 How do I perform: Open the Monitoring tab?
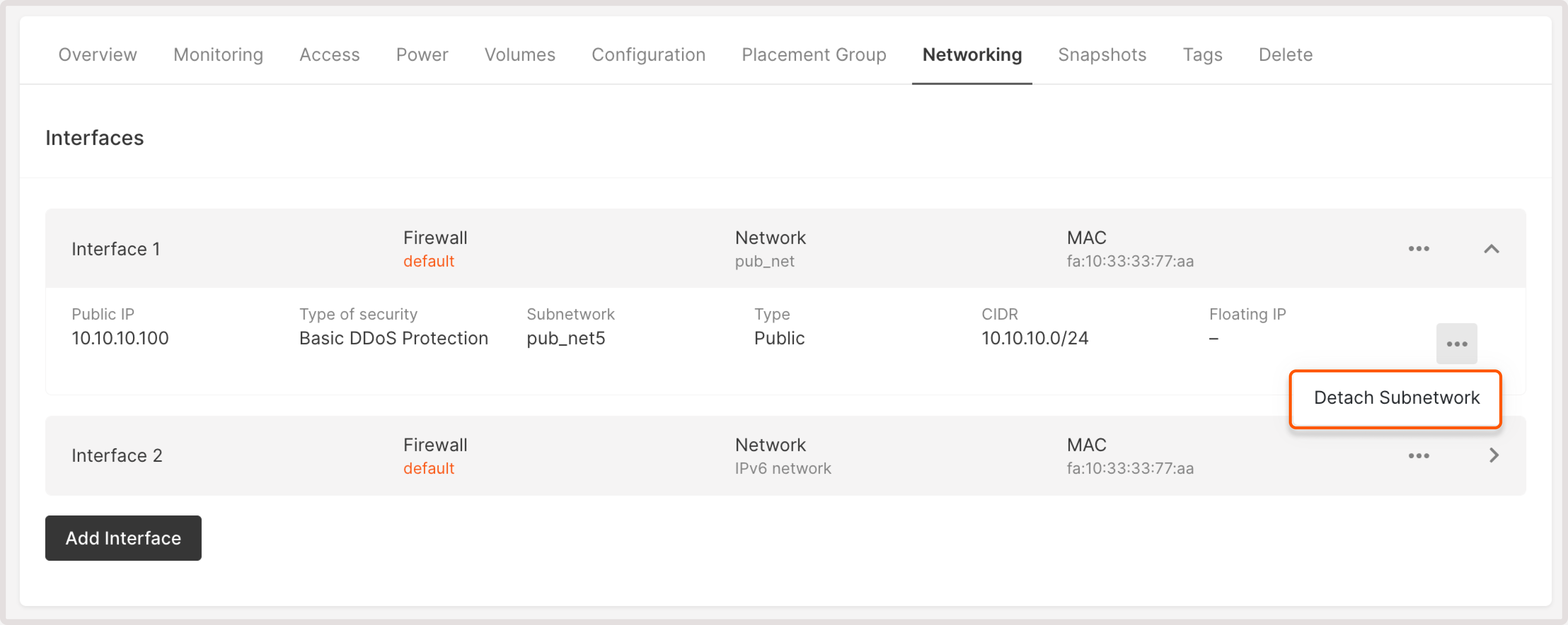point(217,55)
